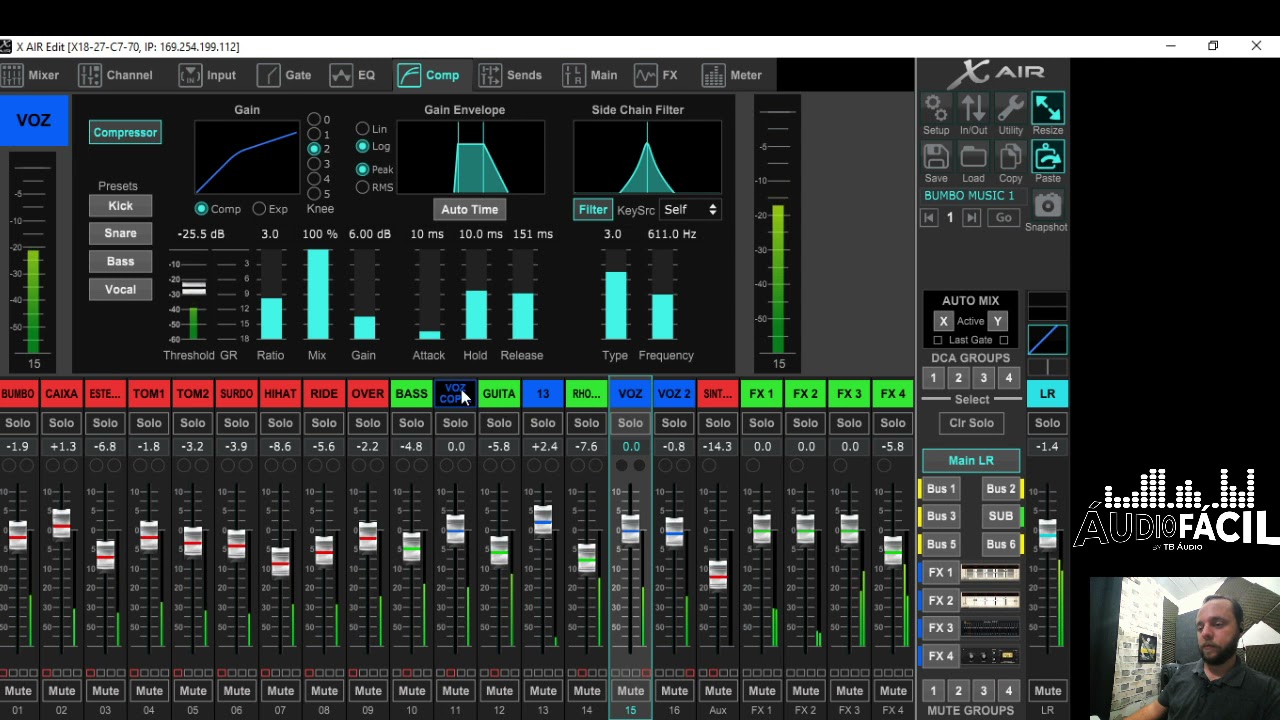
Task: Select Exp mode radio button
Action: (259, 209)
